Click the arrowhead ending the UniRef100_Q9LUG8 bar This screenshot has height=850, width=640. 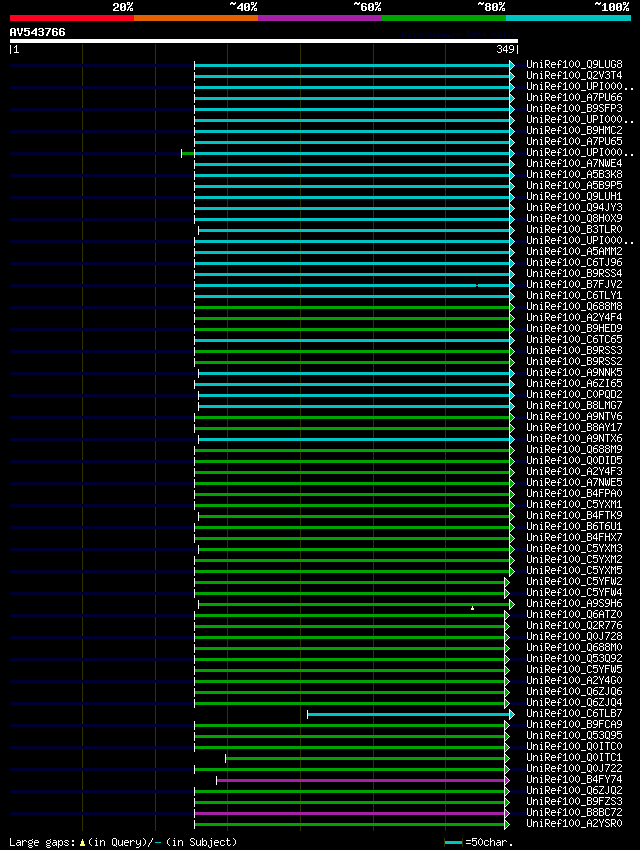click(512, 65)
